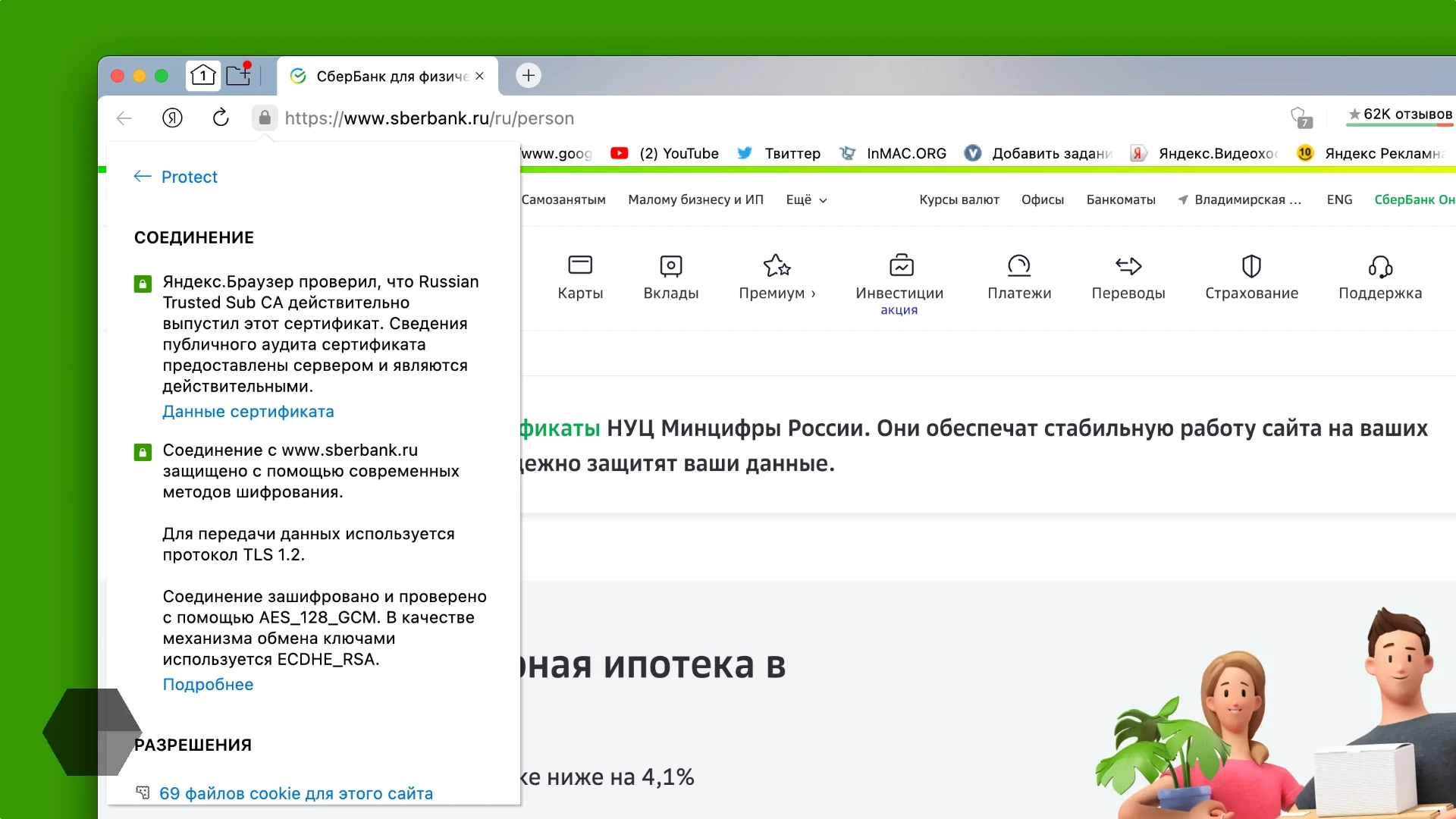Open the Добавить задание bookmark
1456x819 pixels.
point(1038,153)
